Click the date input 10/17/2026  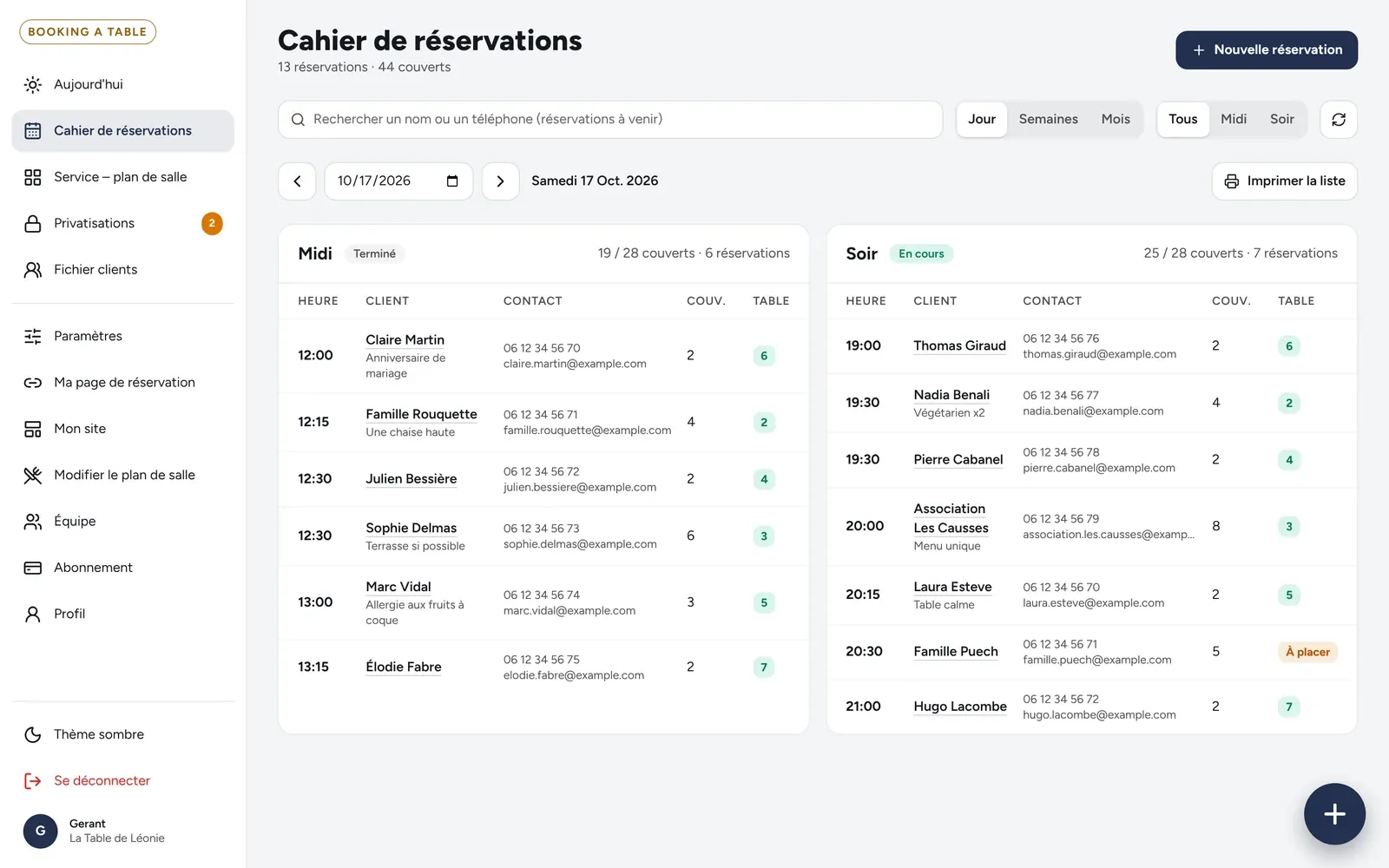coord(398,181)
